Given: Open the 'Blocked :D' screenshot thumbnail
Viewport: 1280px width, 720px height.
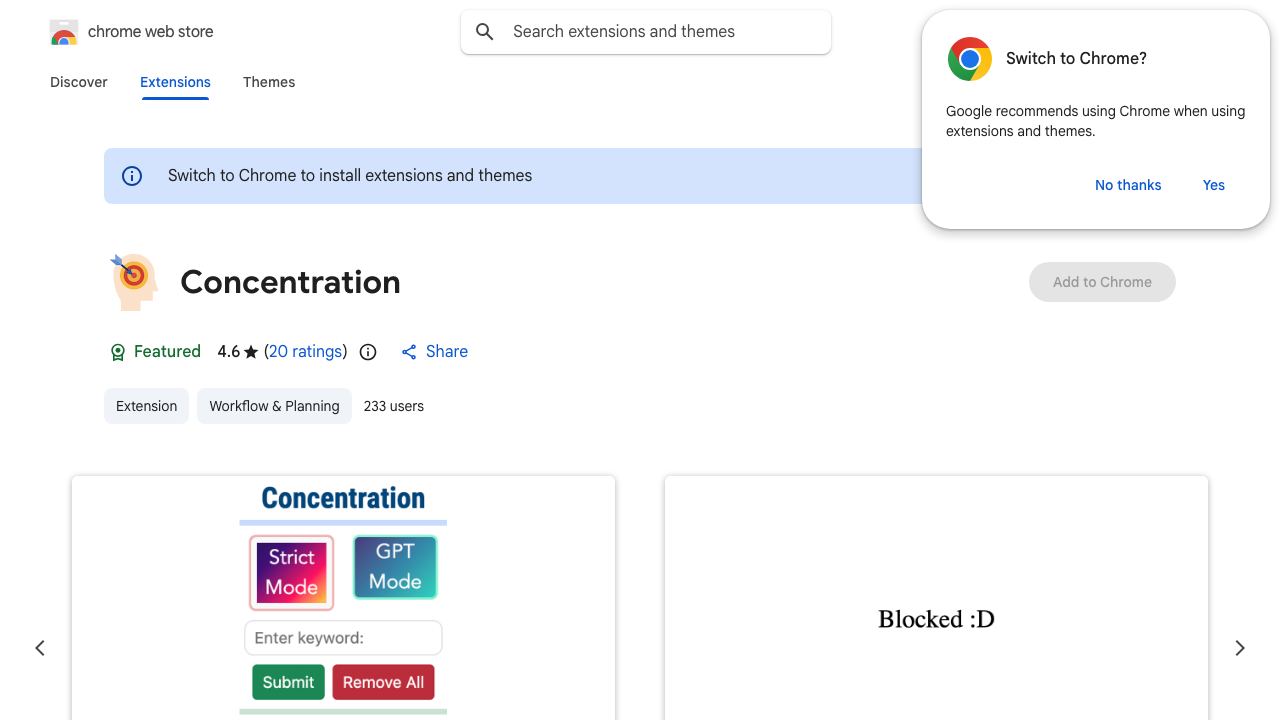Looking at the screenshot, I should click(936, 598).
